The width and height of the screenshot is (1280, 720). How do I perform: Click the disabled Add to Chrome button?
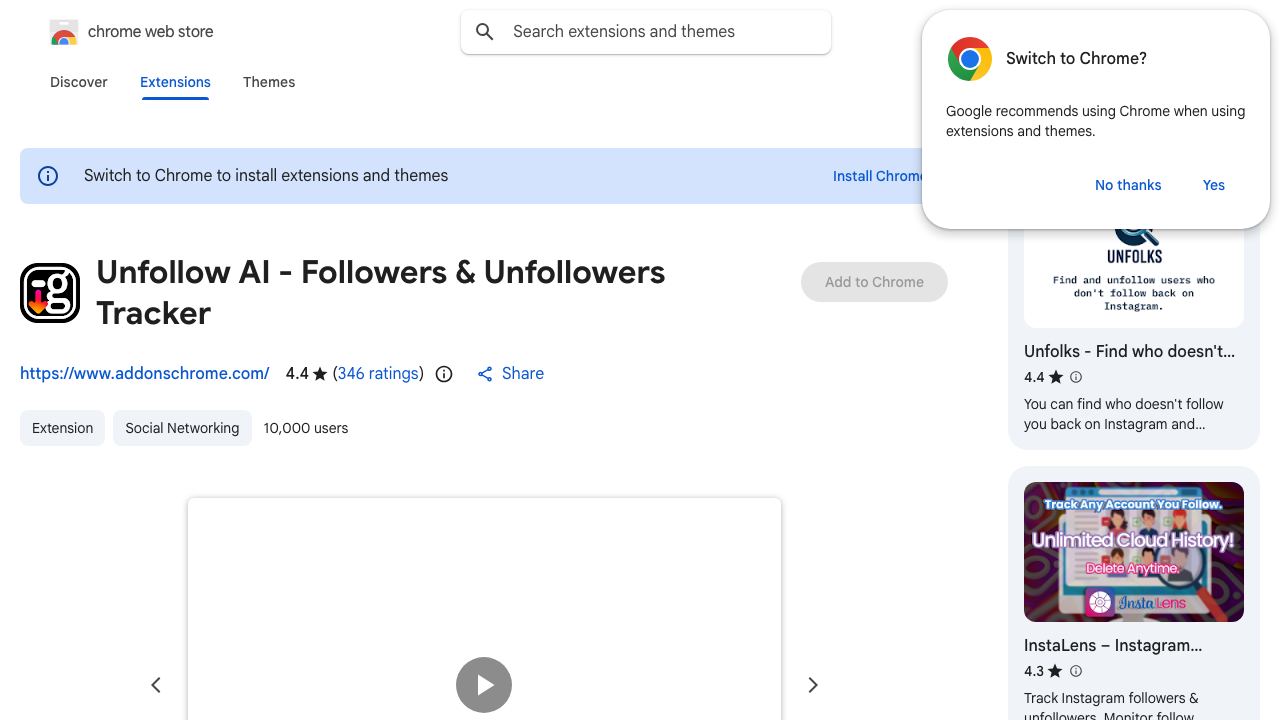point(874,282)
